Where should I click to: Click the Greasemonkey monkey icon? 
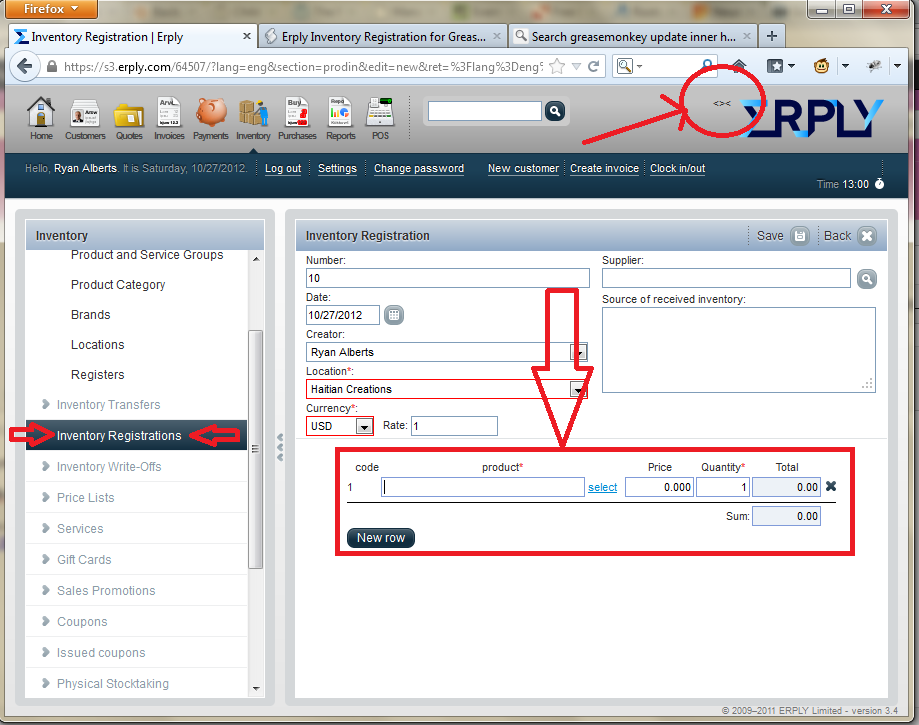click(x=821, y=66)
